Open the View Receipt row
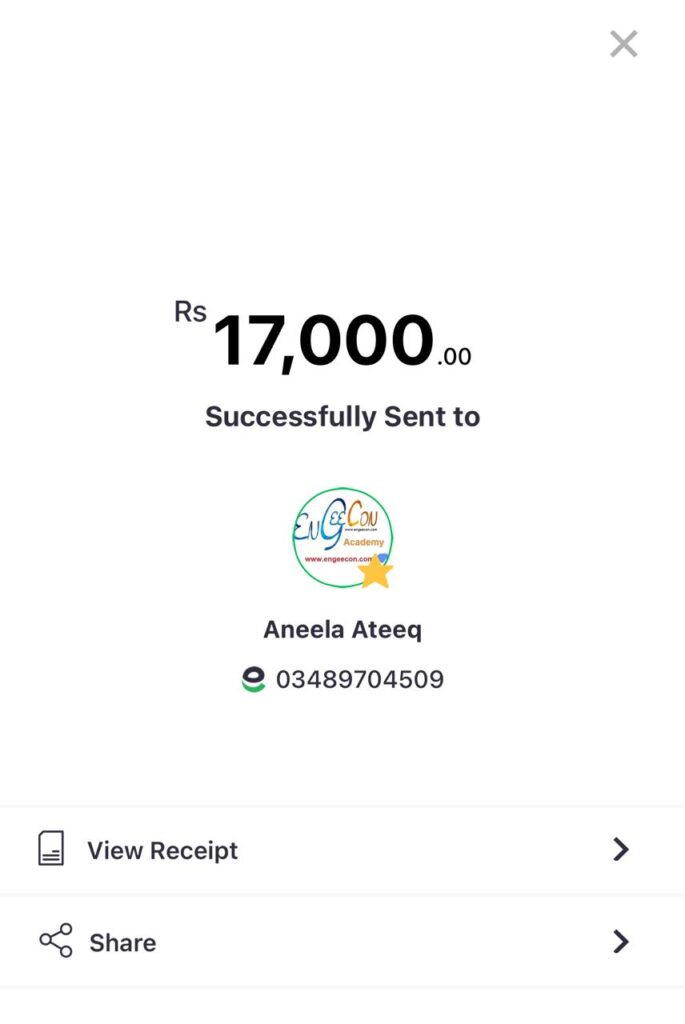 (342, 850)
